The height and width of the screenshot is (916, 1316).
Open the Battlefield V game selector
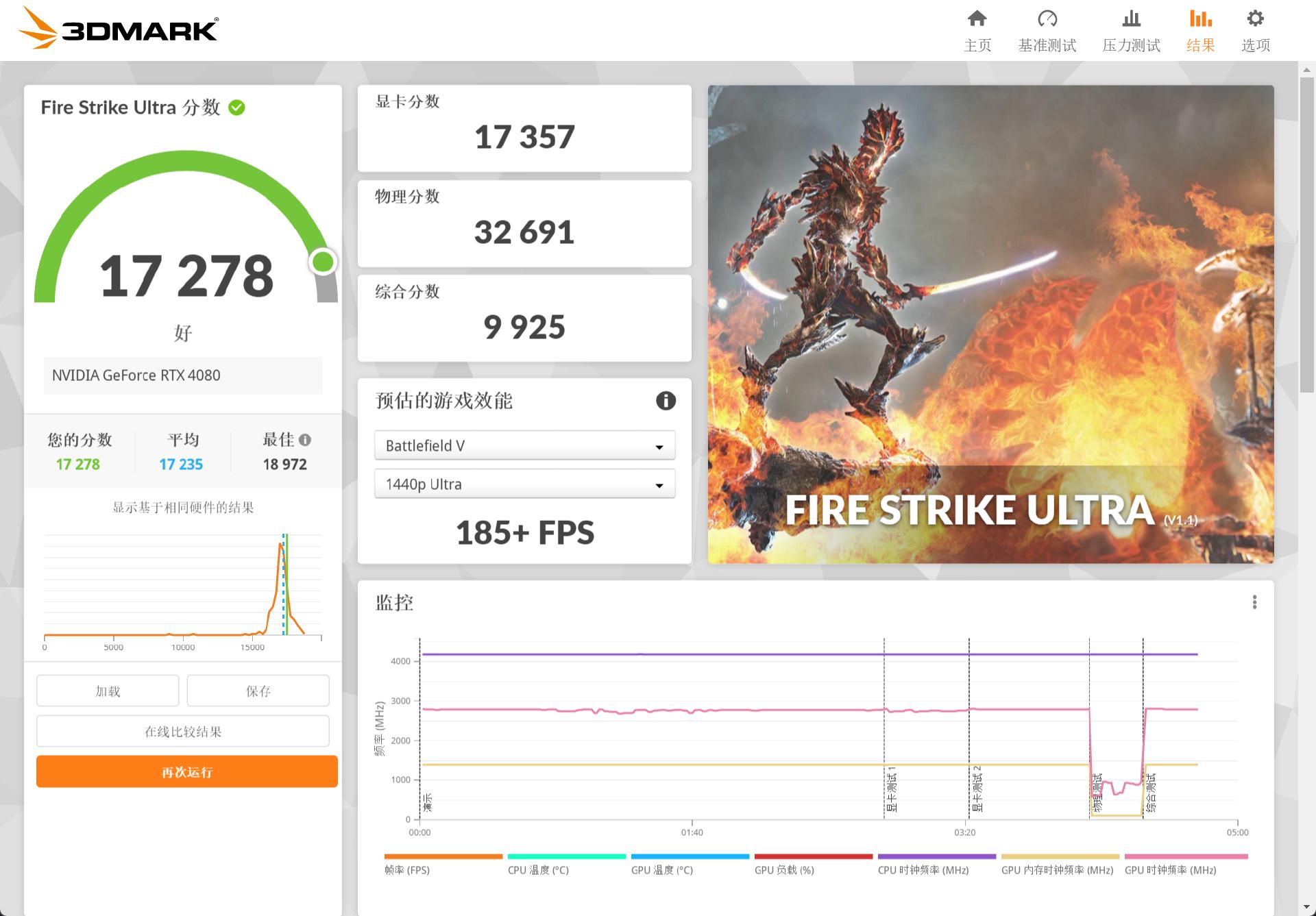coord(524,445)
